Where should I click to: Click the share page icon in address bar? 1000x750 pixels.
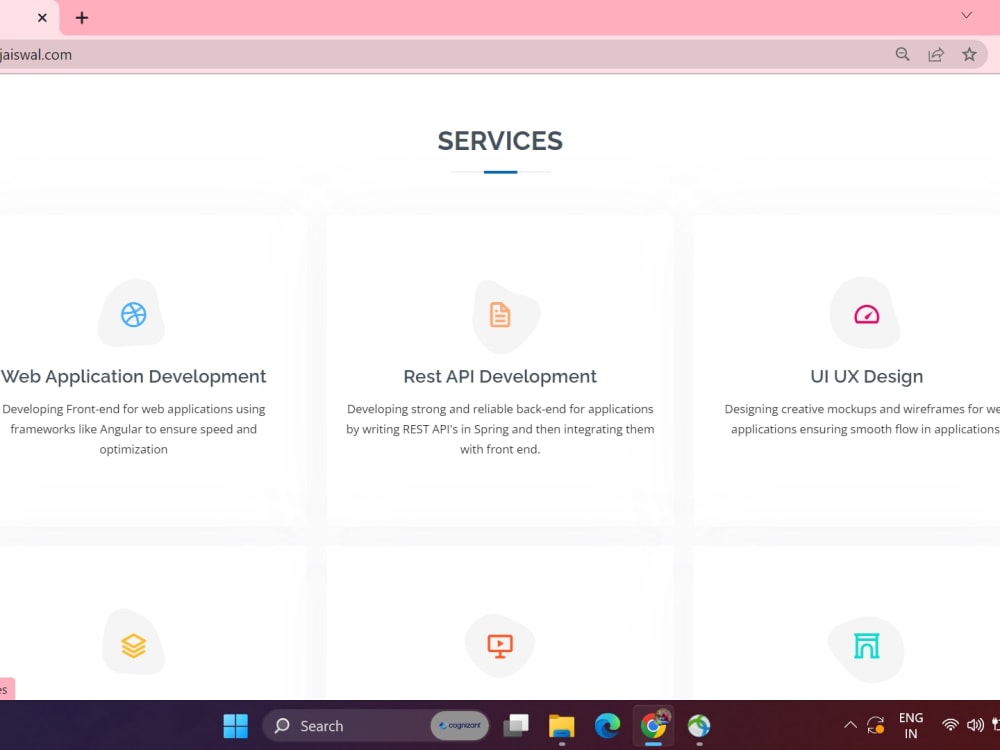(x=936, y=54)
